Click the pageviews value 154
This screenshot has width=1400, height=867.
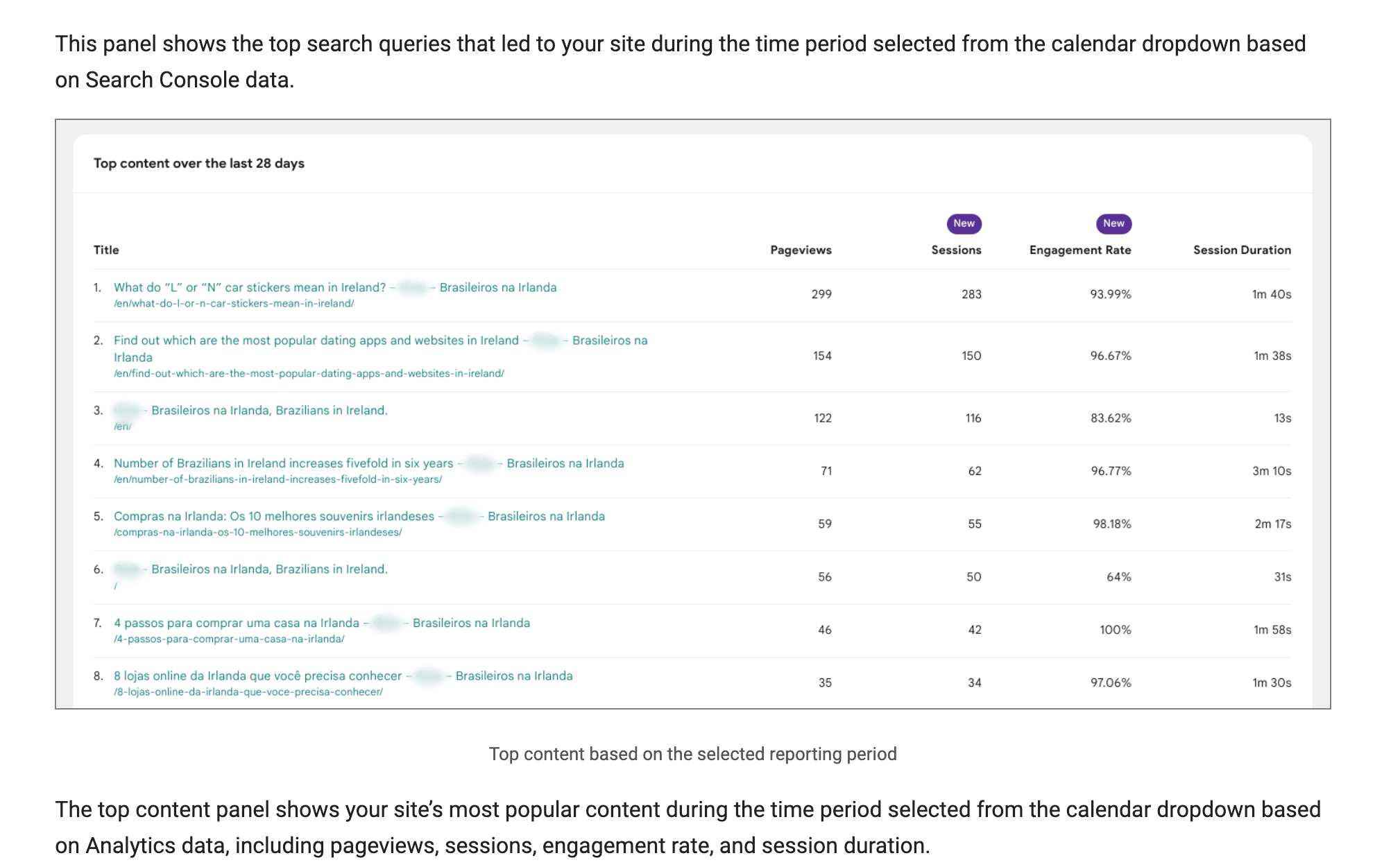coord(822,356)
